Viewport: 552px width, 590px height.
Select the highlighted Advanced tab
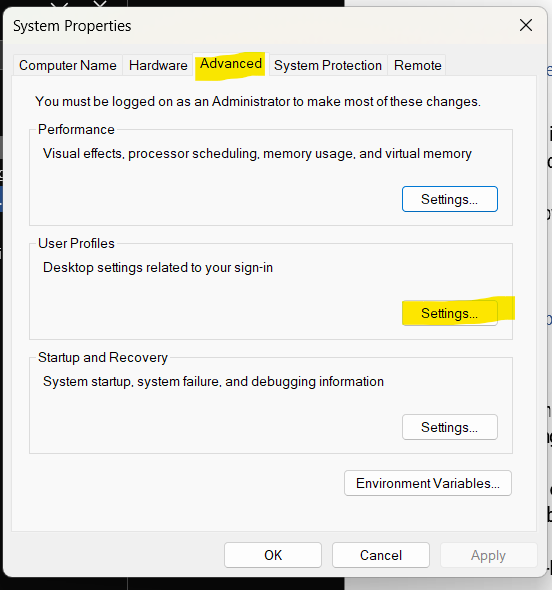pyautogui.click(x=231, y=64)
